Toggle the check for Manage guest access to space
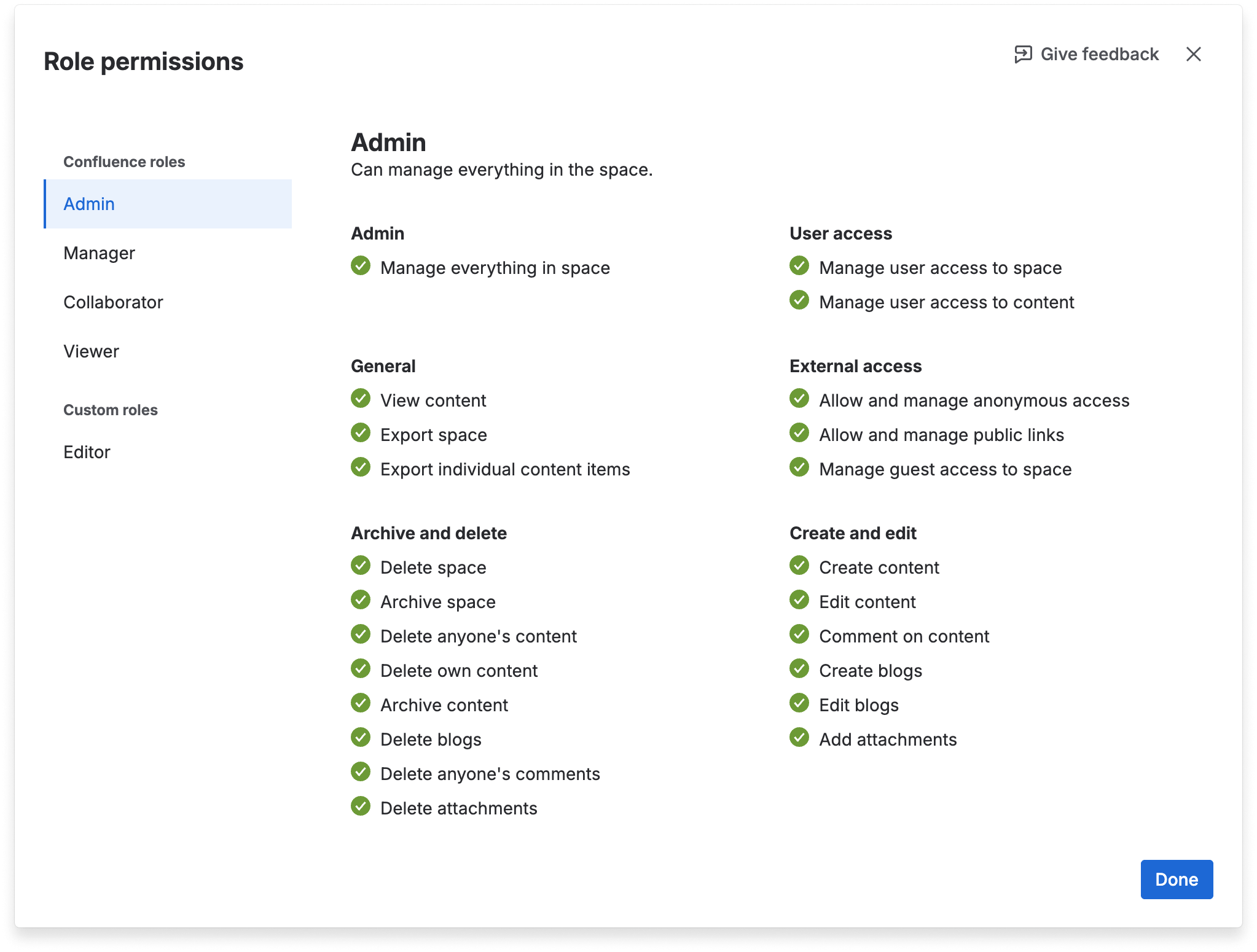The image size is (1257, 952). 799,467
